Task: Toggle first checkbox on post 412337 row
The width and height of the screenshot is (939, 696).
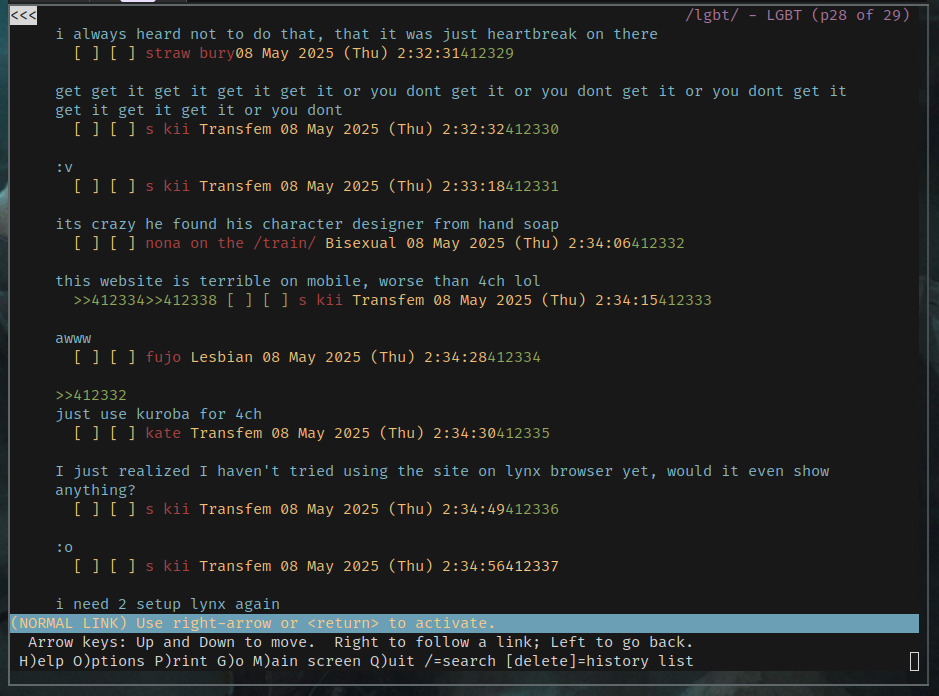Action: [87, 566]
